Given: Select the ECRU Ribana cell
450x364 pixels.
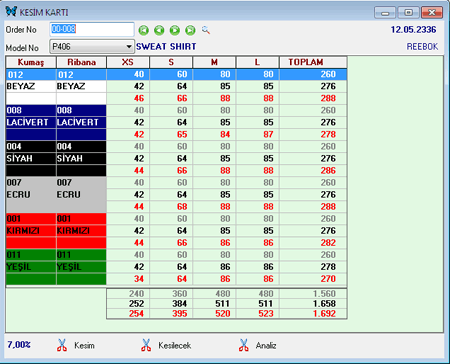Looking at the screenshot, I should coord(81,195).
